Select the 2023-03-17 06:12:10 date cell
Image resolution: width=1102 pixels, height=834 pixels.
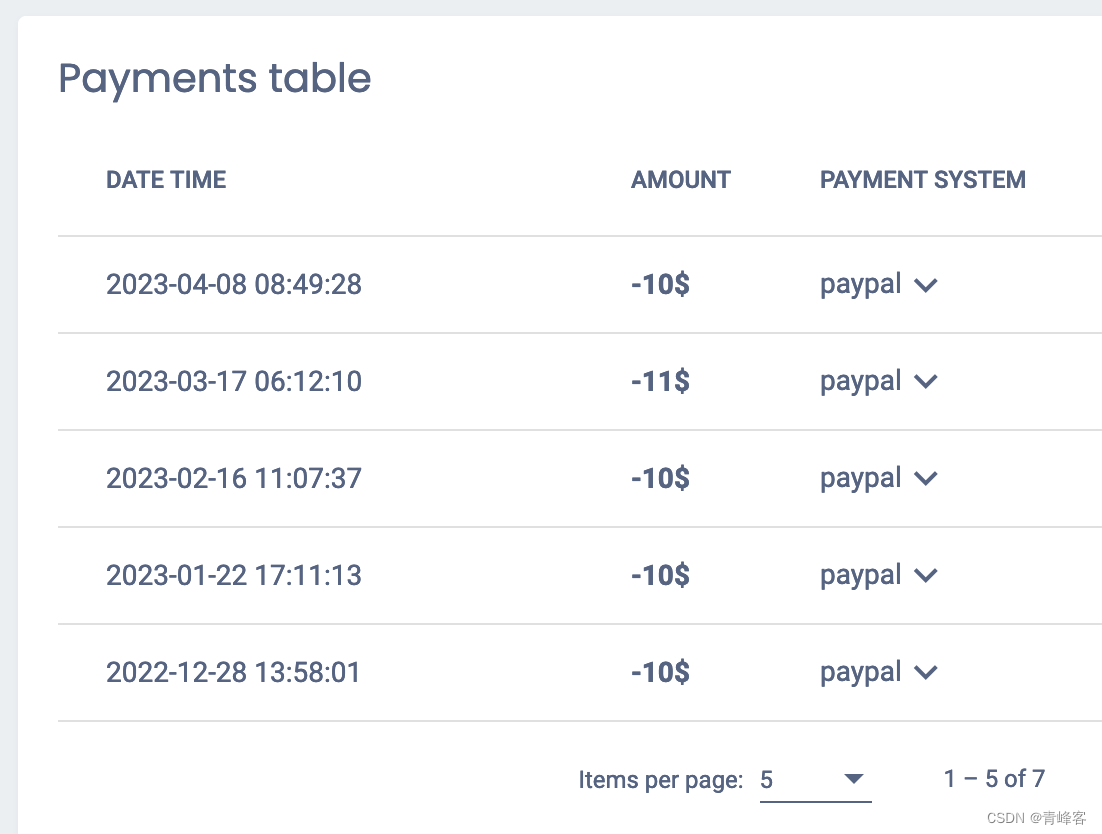pos(234,382)
